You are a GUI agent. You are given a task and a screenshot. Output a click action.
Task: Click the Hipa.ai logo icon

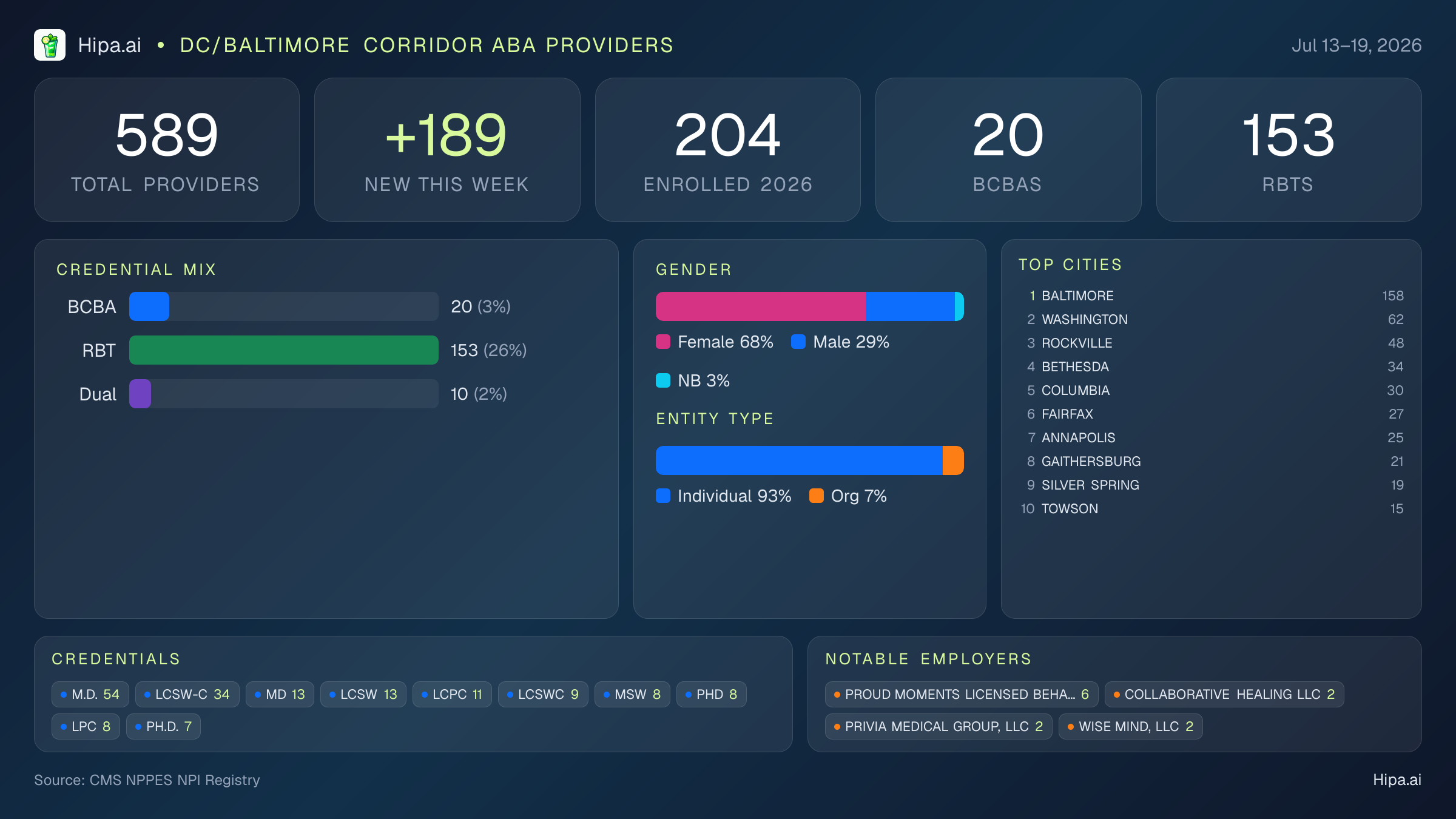click(x=50, y=45)
